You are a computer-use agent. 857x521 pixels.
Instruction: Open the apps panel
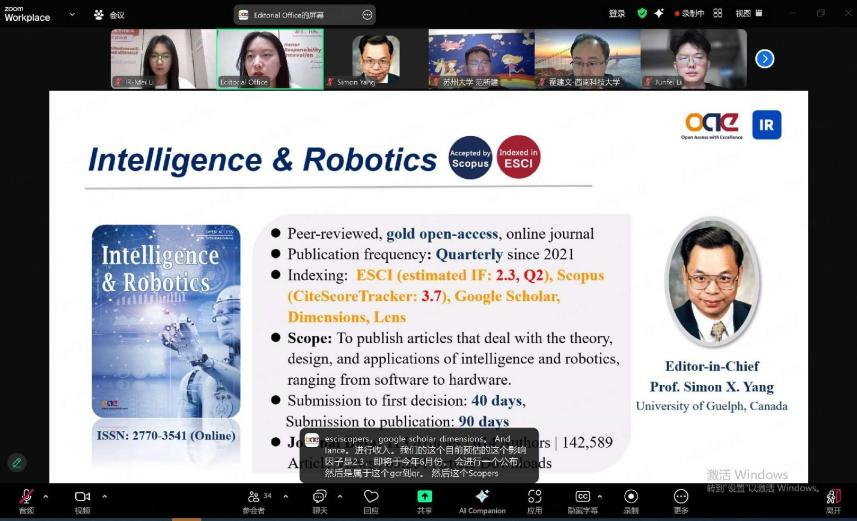pyautogui.click(x=535, y=497)
